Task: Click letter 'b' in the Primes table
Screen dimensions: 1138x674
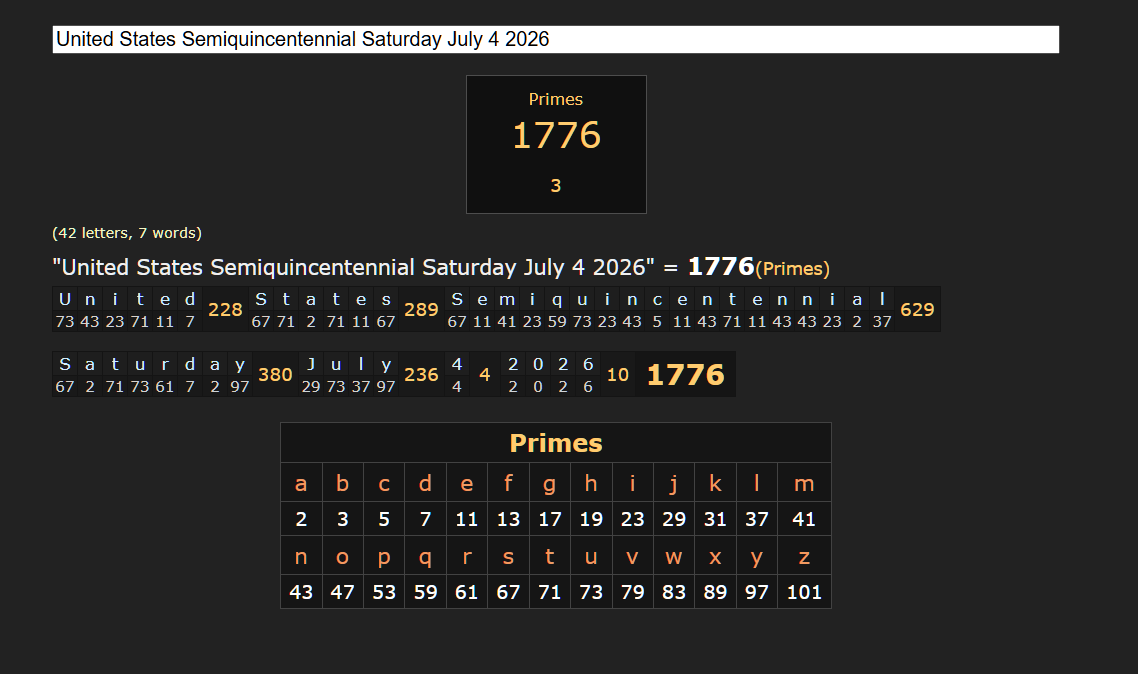Action: (342, 483)
